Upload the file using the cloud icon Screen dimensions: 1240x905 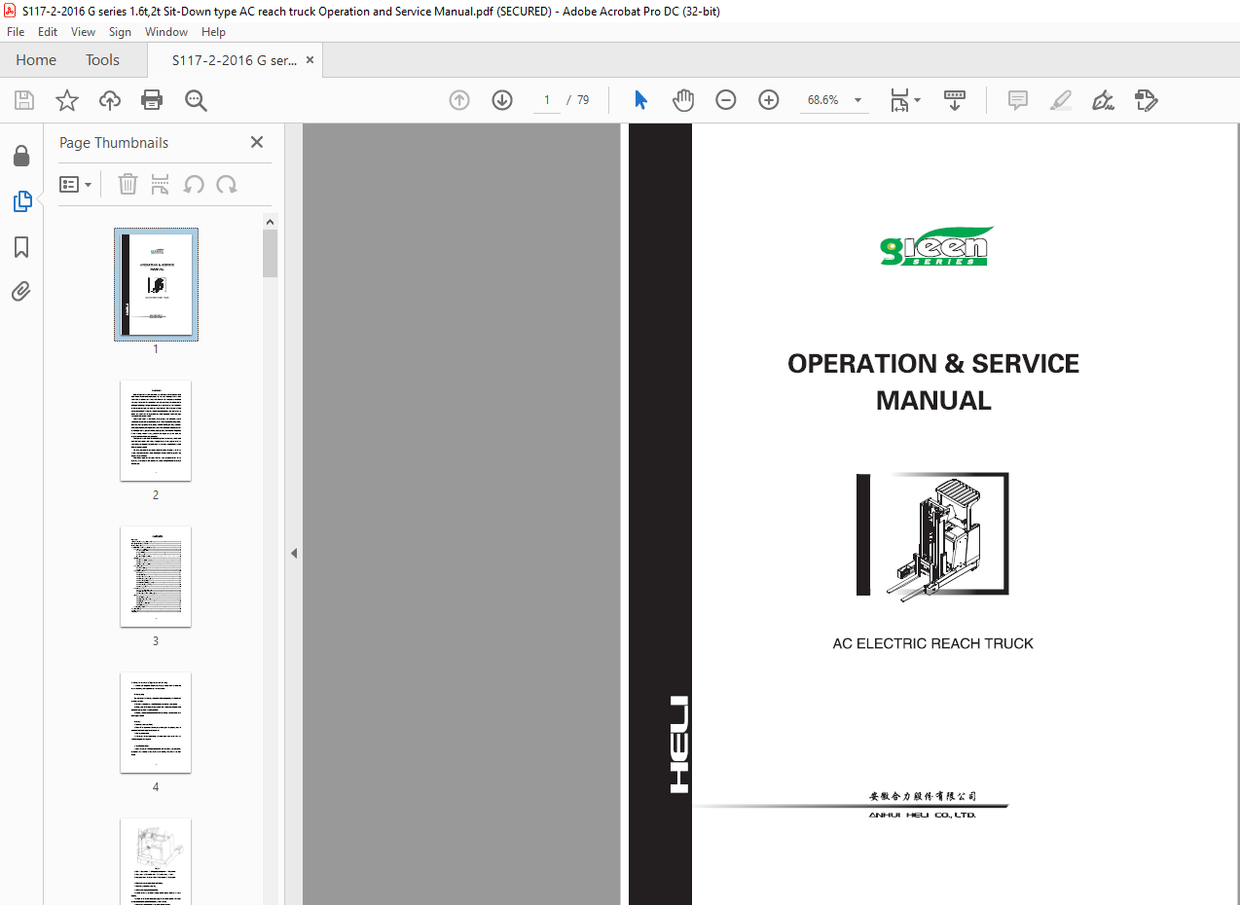click(110, 100)
